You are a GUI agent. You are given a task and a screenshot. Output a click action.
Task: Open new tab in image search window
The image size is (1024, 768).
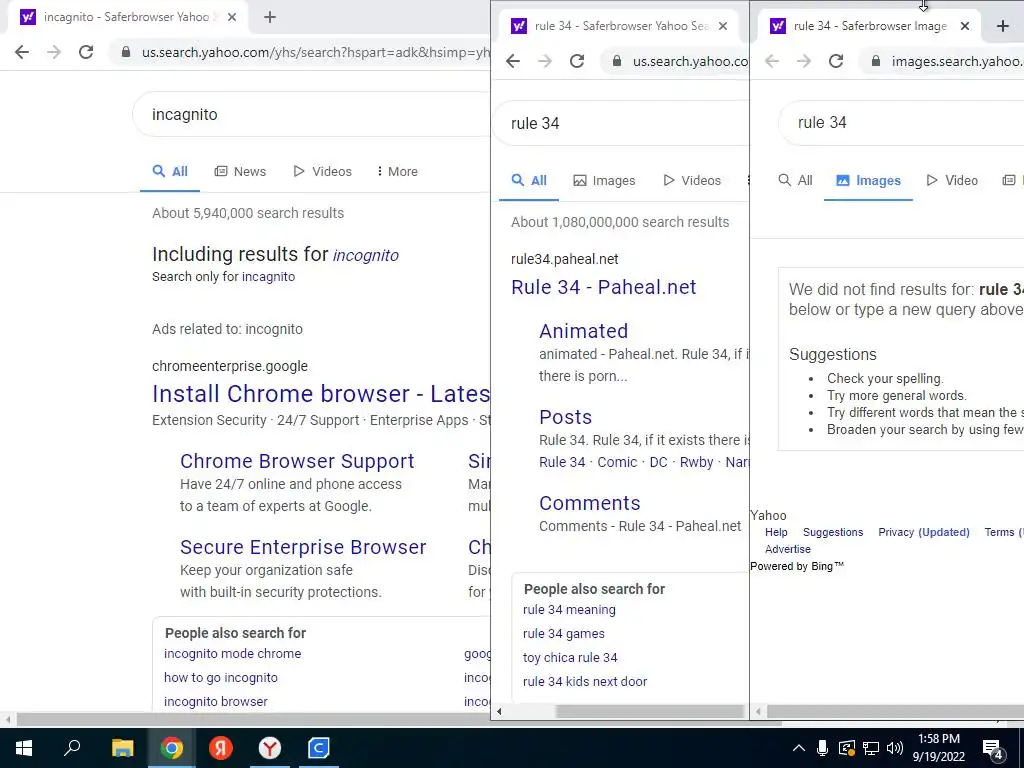(1003, 26)
